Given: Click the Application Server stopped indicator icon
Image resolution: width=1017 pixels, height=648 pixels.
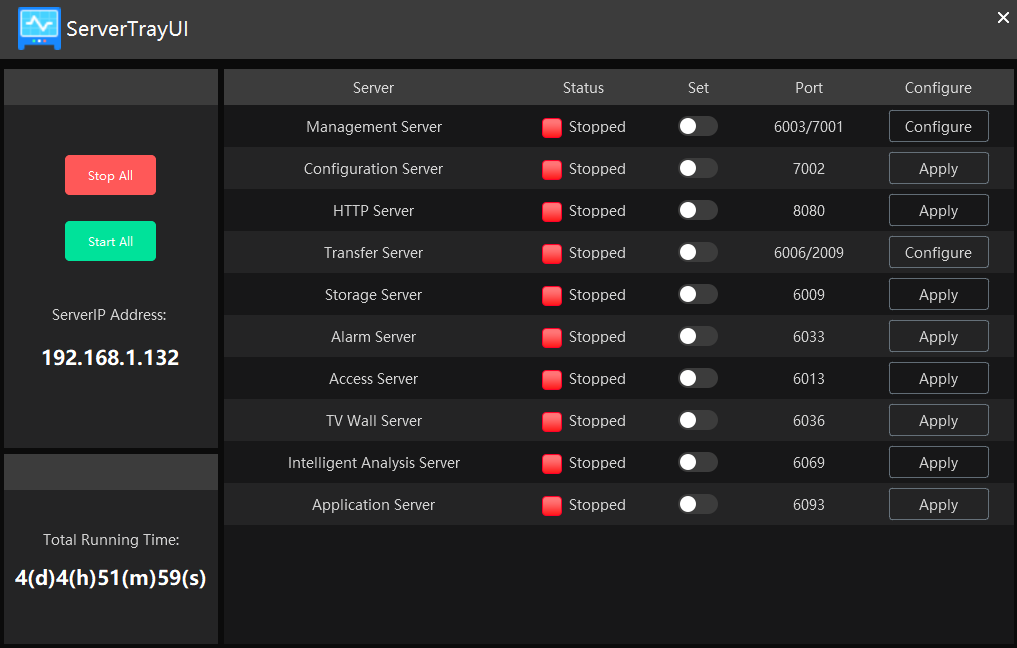Looking at the screenshot, I should [x=552, y=505].
